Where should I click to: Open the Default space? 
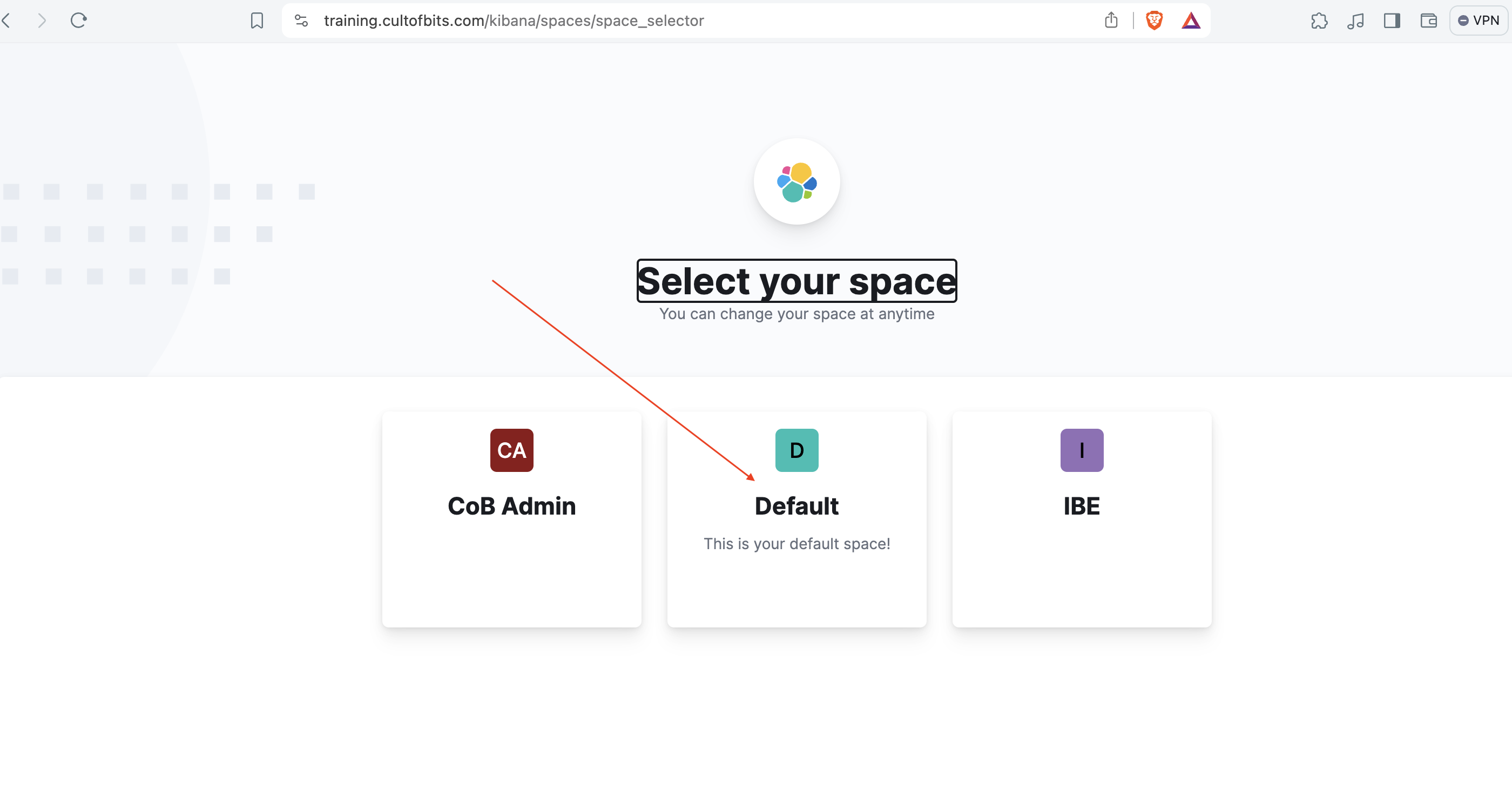[796, 519]
